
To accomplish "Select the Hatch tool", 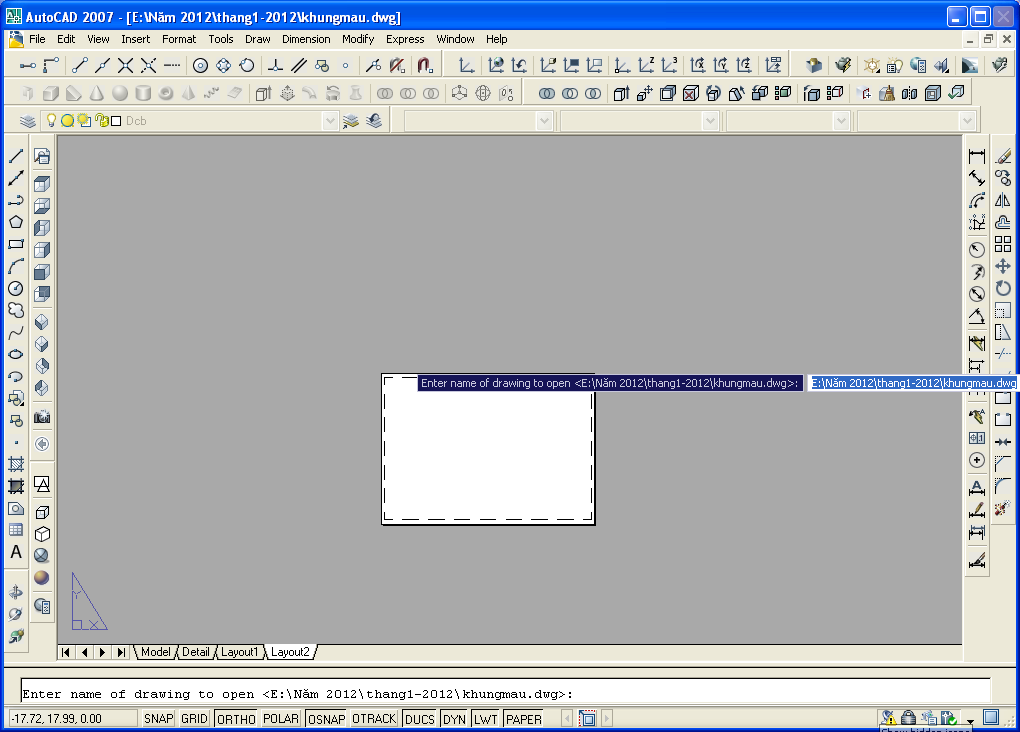I will pyautogui.click(x=16, y=464).
